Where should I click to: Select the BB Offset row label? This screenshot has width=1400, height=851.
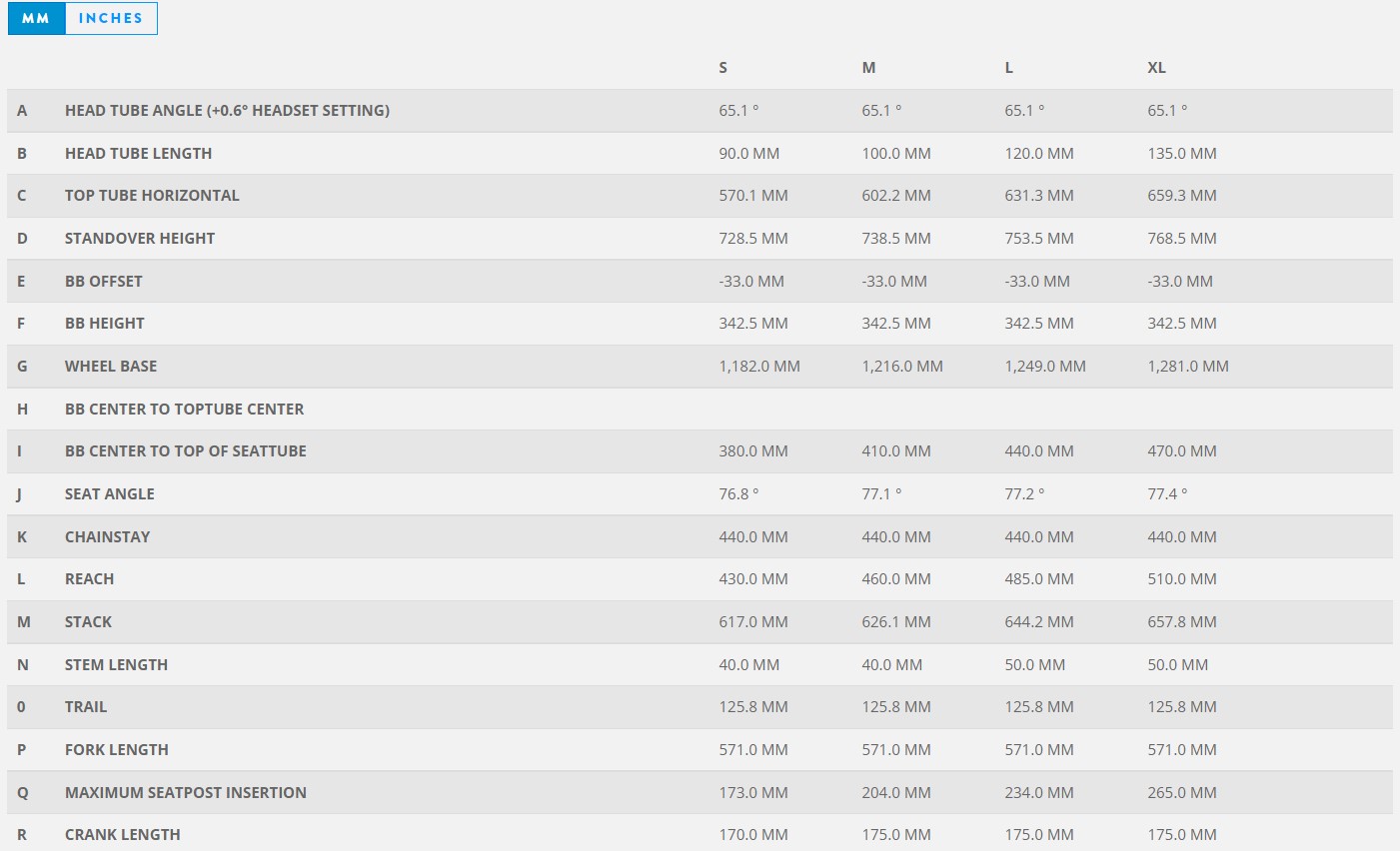coord(104,282)
